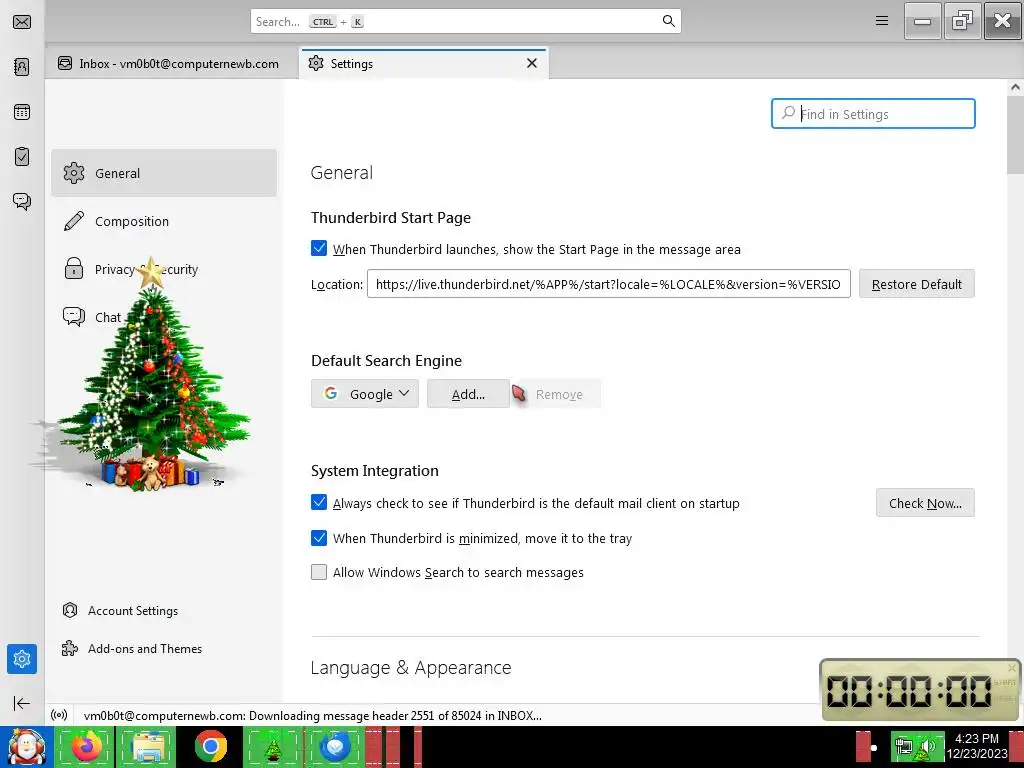Open the Chat settings category
This screenshot has width=1024, height=768.
[x=164, y=317]
